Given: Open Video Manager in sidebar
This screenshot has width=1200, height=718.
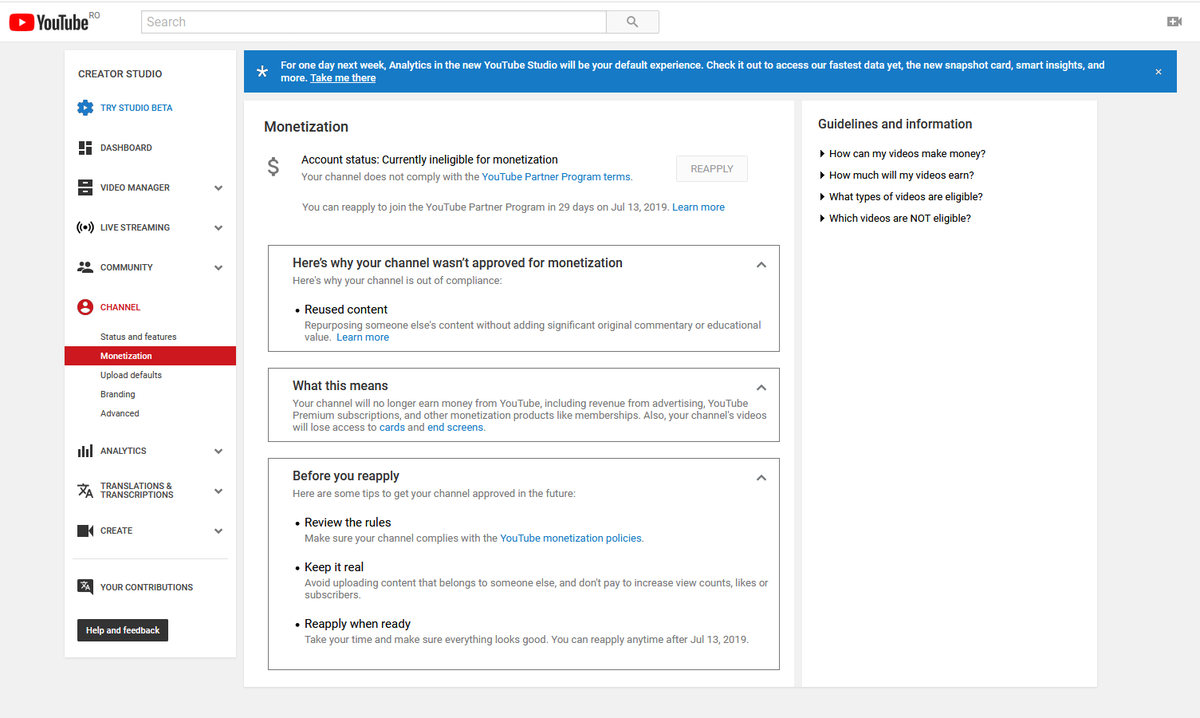Looking at the screenshot, I should point(135,188).
